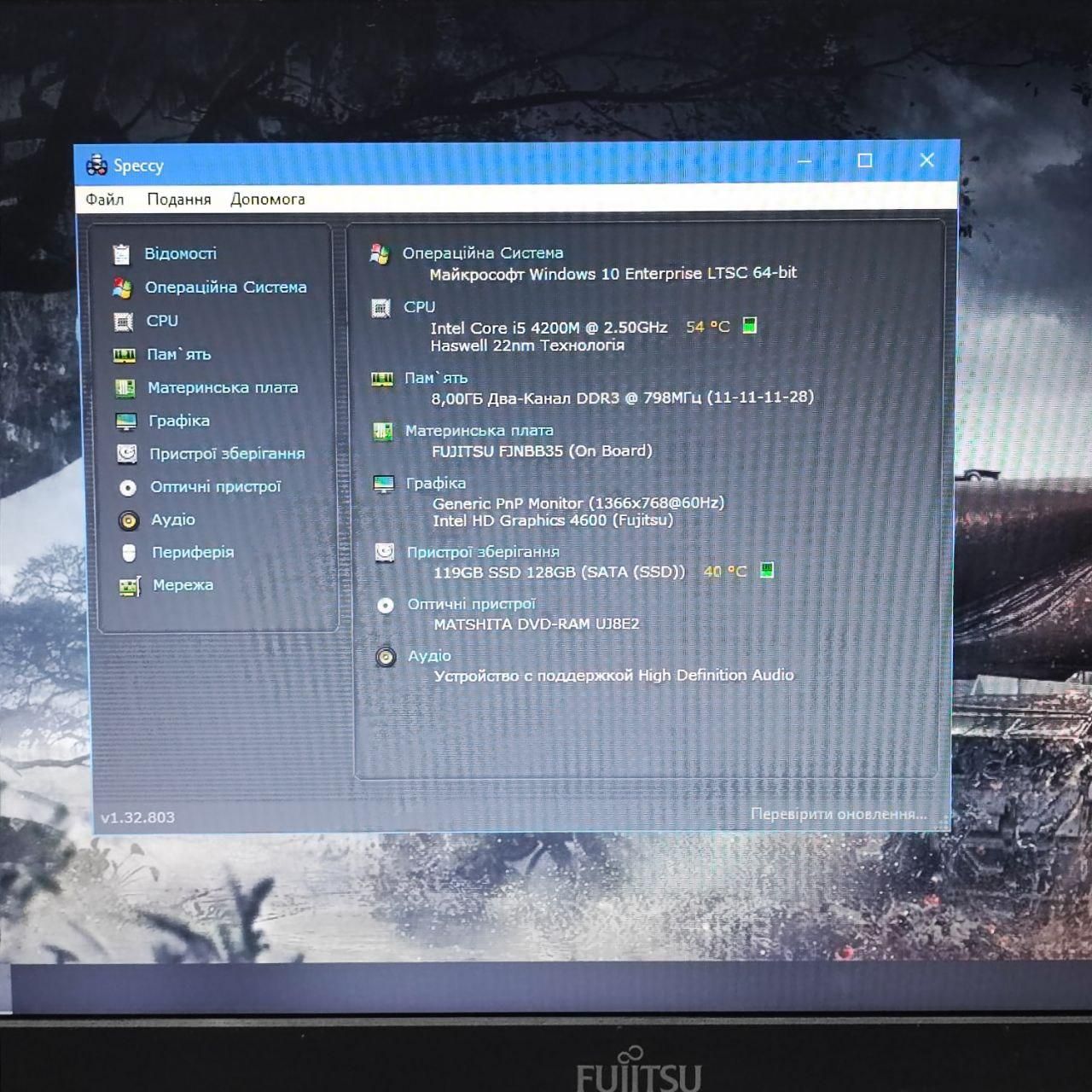Open Мережа sidebar label

183,585
